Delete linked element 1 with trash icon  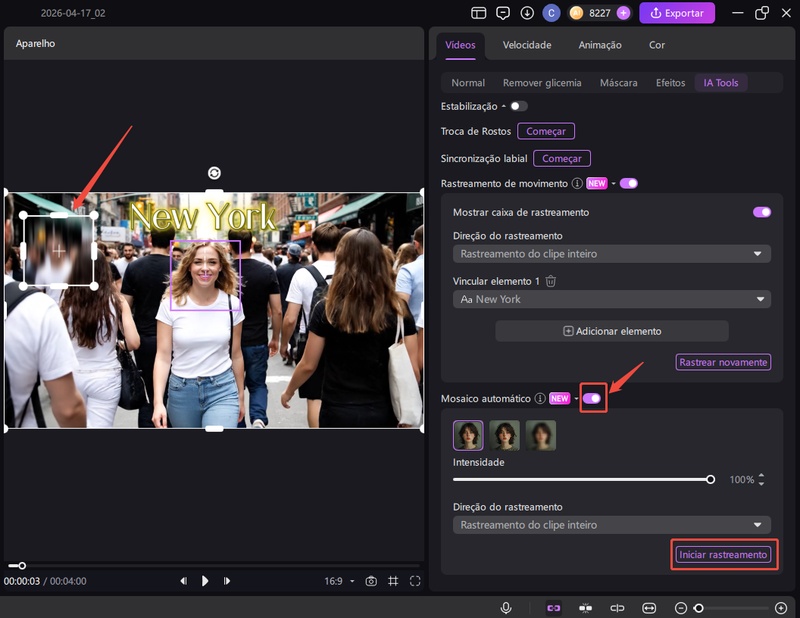pyautogui.click(x=551, y=282)
